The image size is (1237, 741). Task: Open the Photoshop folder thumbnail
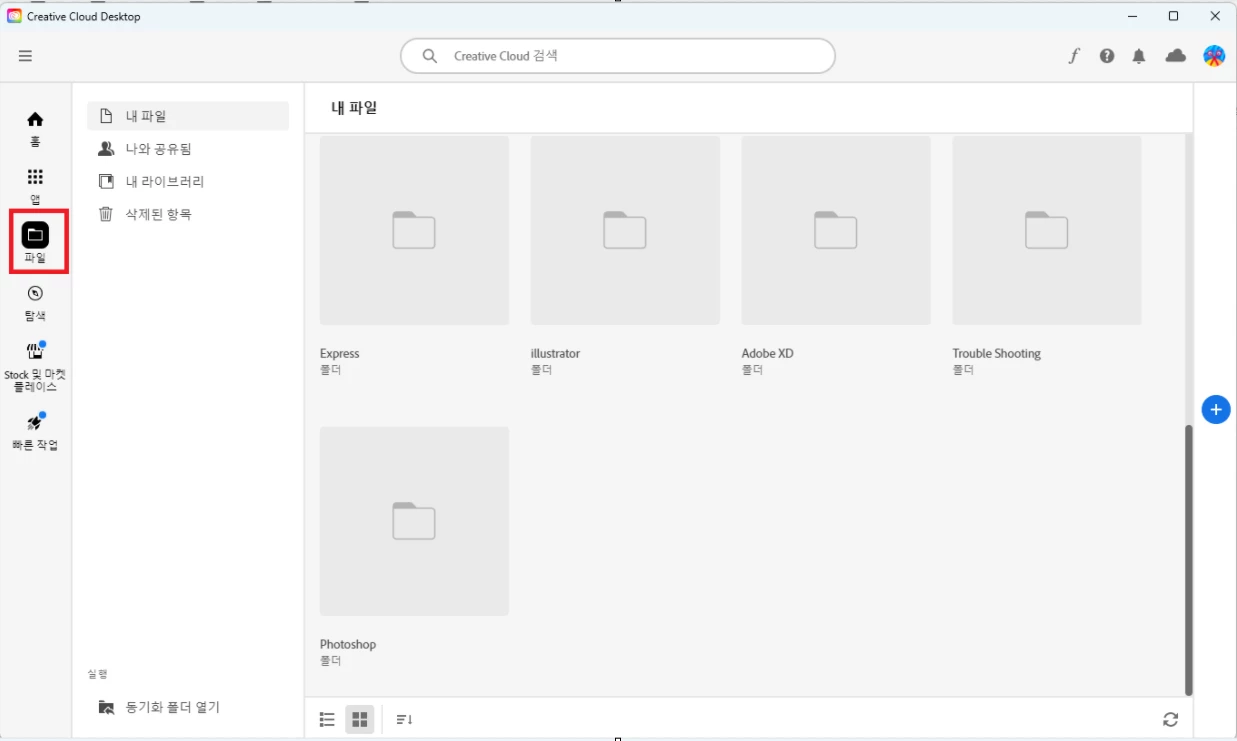414,521
